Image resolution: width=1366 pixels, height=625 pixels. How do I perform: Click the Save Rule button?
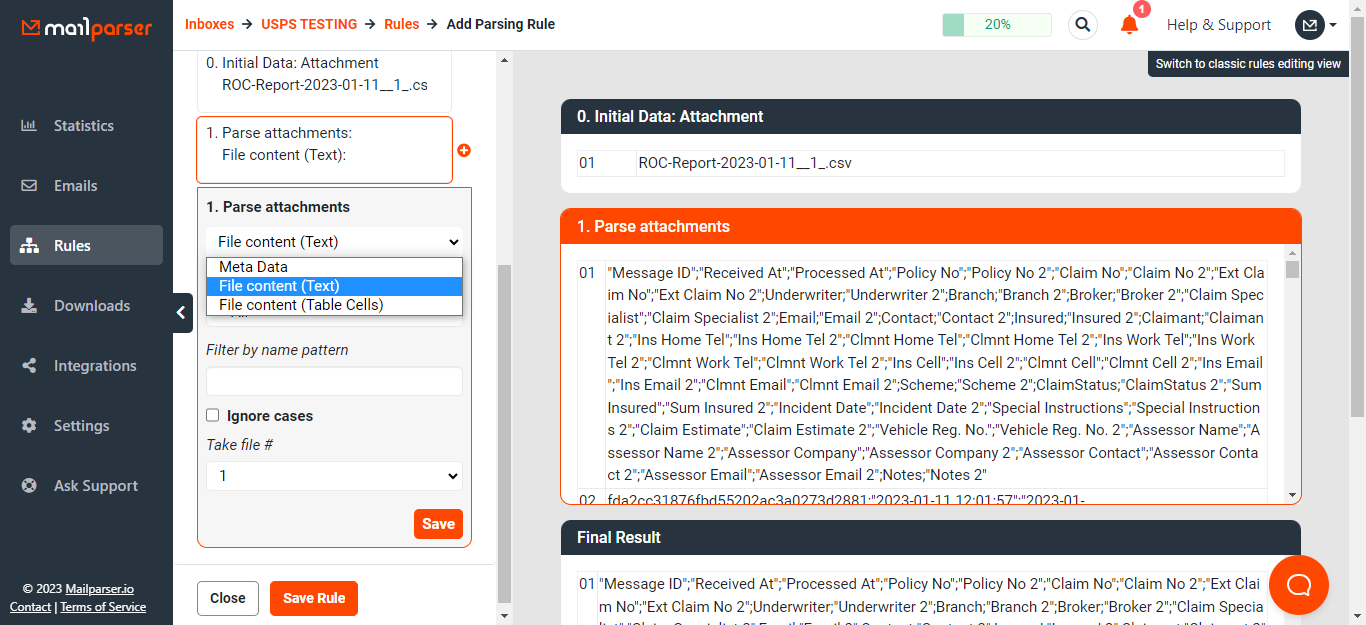click(x=313, y=598)
